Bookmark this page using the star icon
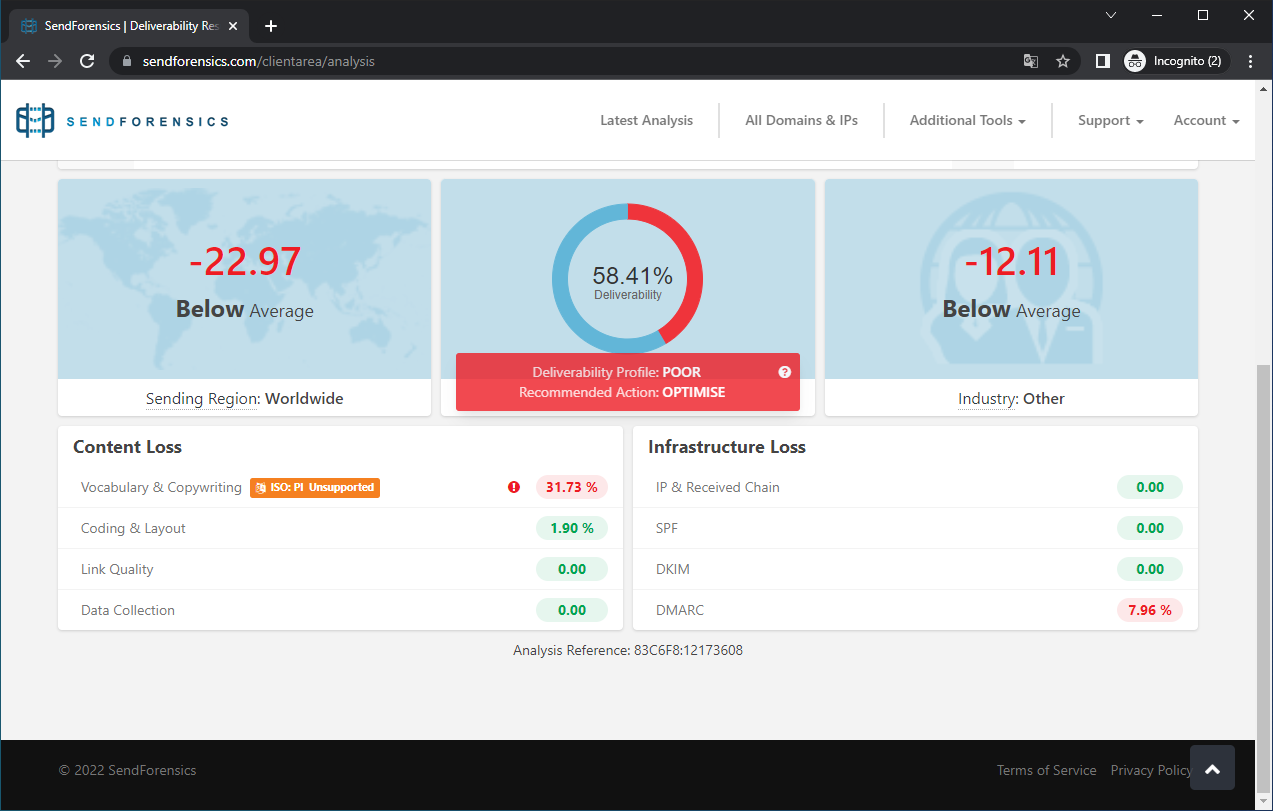The height and width of the screenshot is (811, 1273). (1063, 61)
